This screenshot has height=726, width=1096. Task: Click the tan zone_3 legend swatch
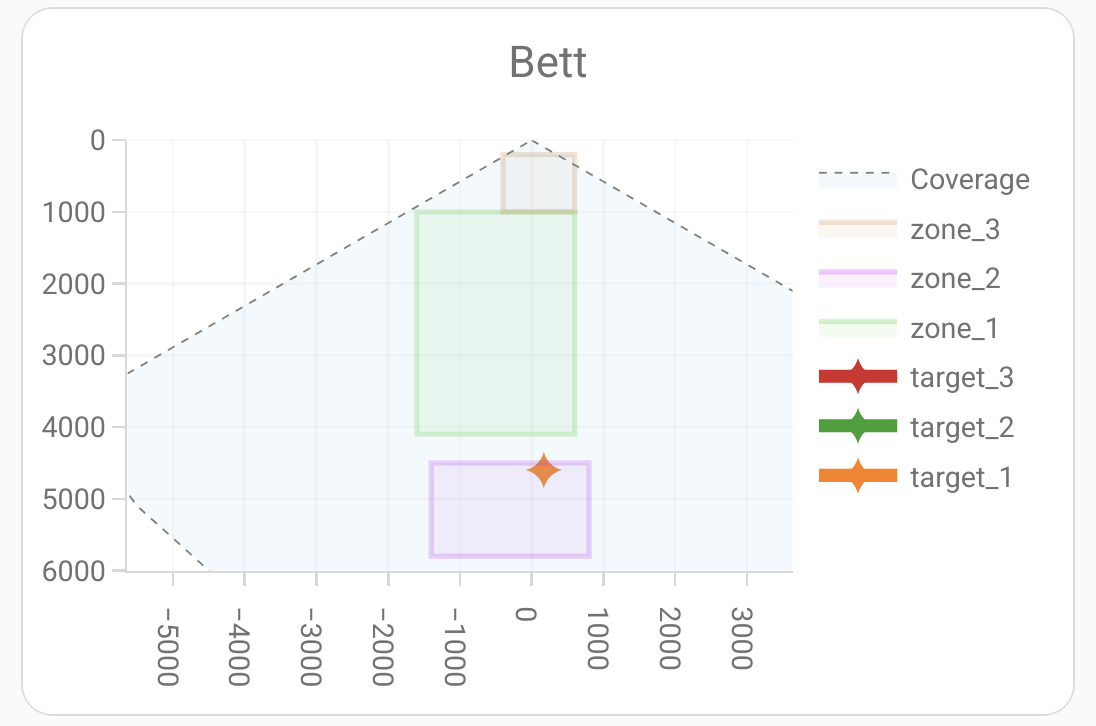pos(858,229)
